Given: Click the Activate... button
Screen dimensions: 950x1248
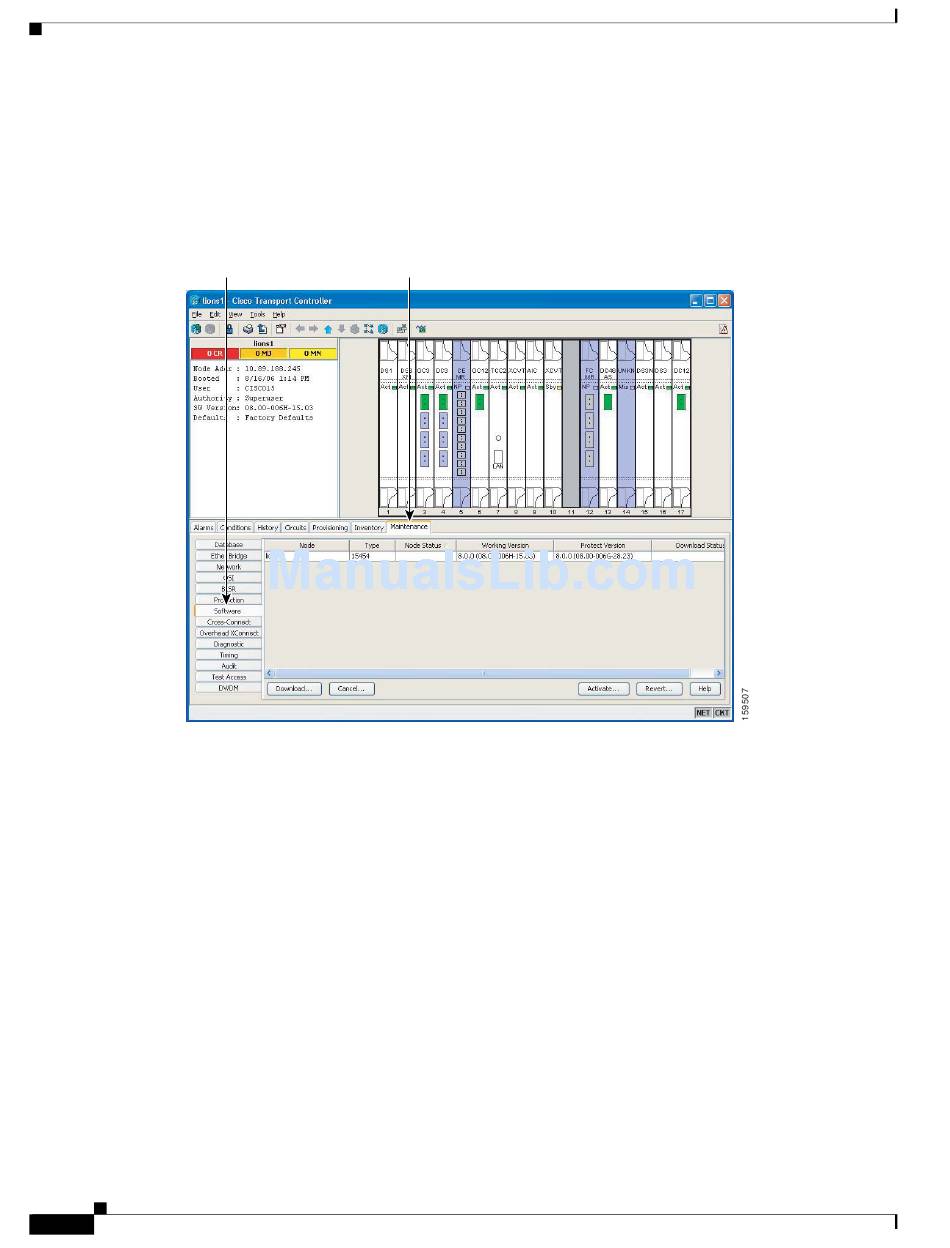Looking at the screenshot, I should coord(605,689).
